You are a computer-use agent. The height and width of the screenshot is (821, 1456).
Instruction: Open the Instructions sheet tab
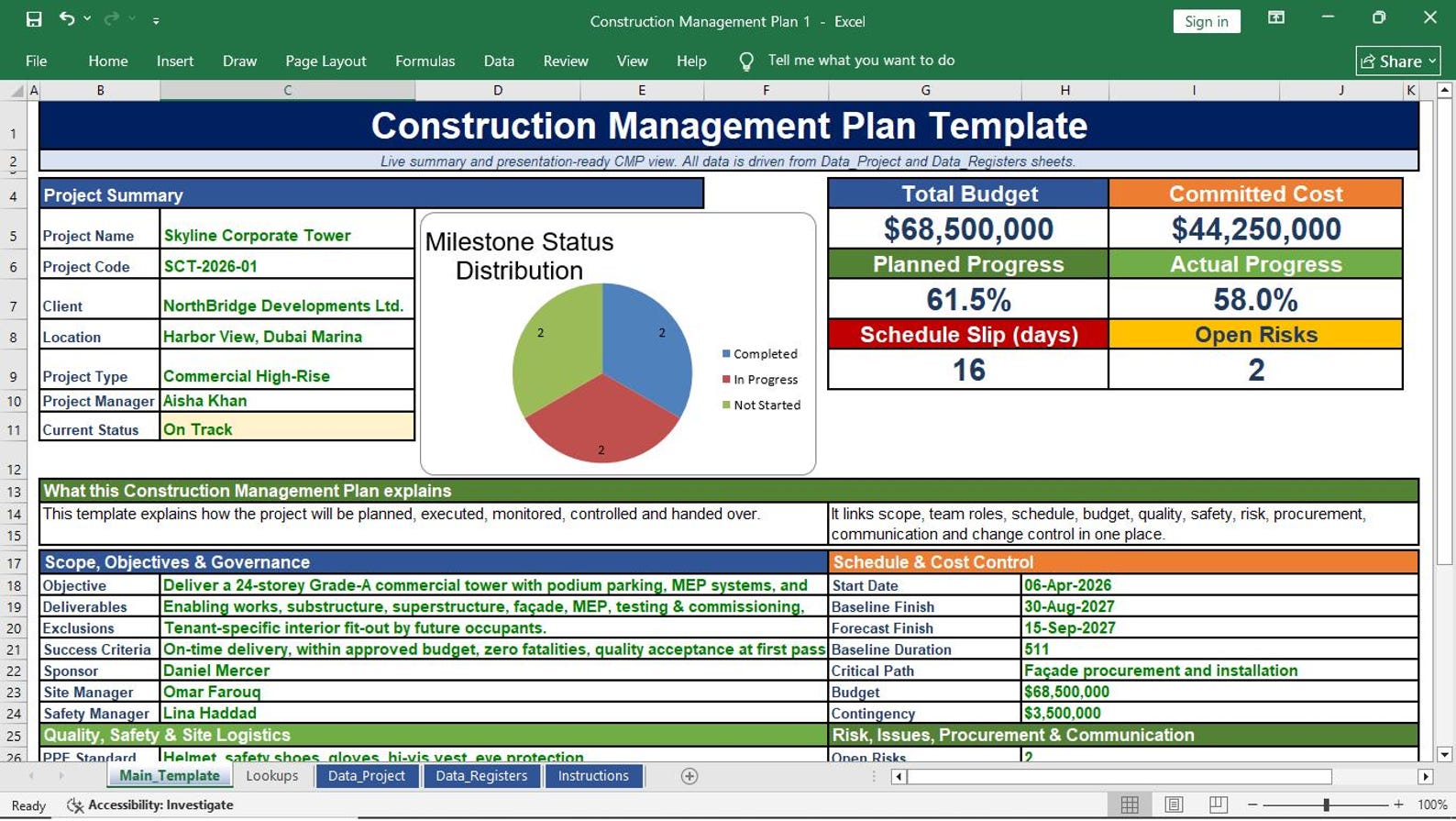tap(593, 776)
